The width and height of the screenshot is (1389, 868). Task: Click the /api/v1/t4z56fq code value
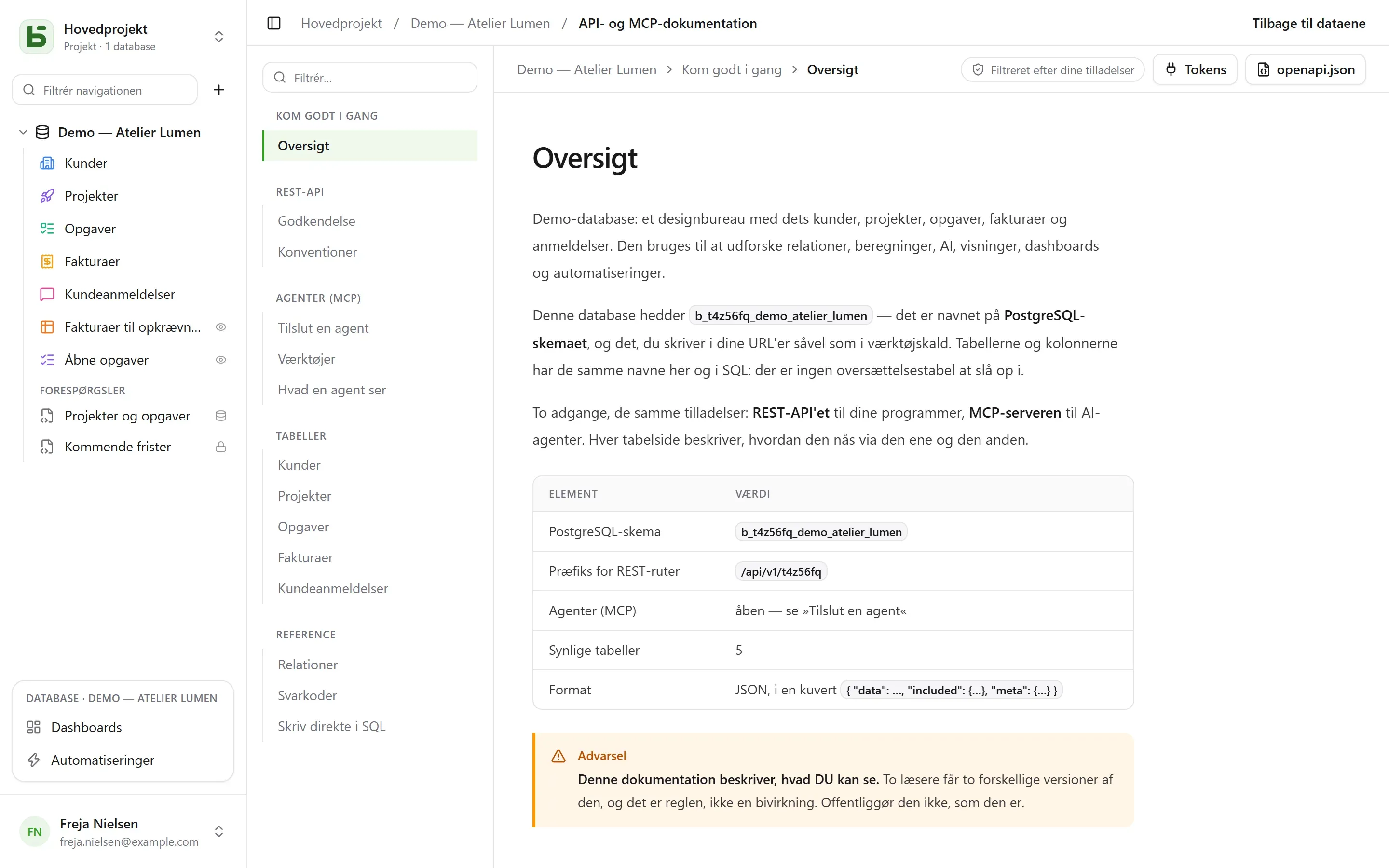pyautogui.click(x=781, y=571)
